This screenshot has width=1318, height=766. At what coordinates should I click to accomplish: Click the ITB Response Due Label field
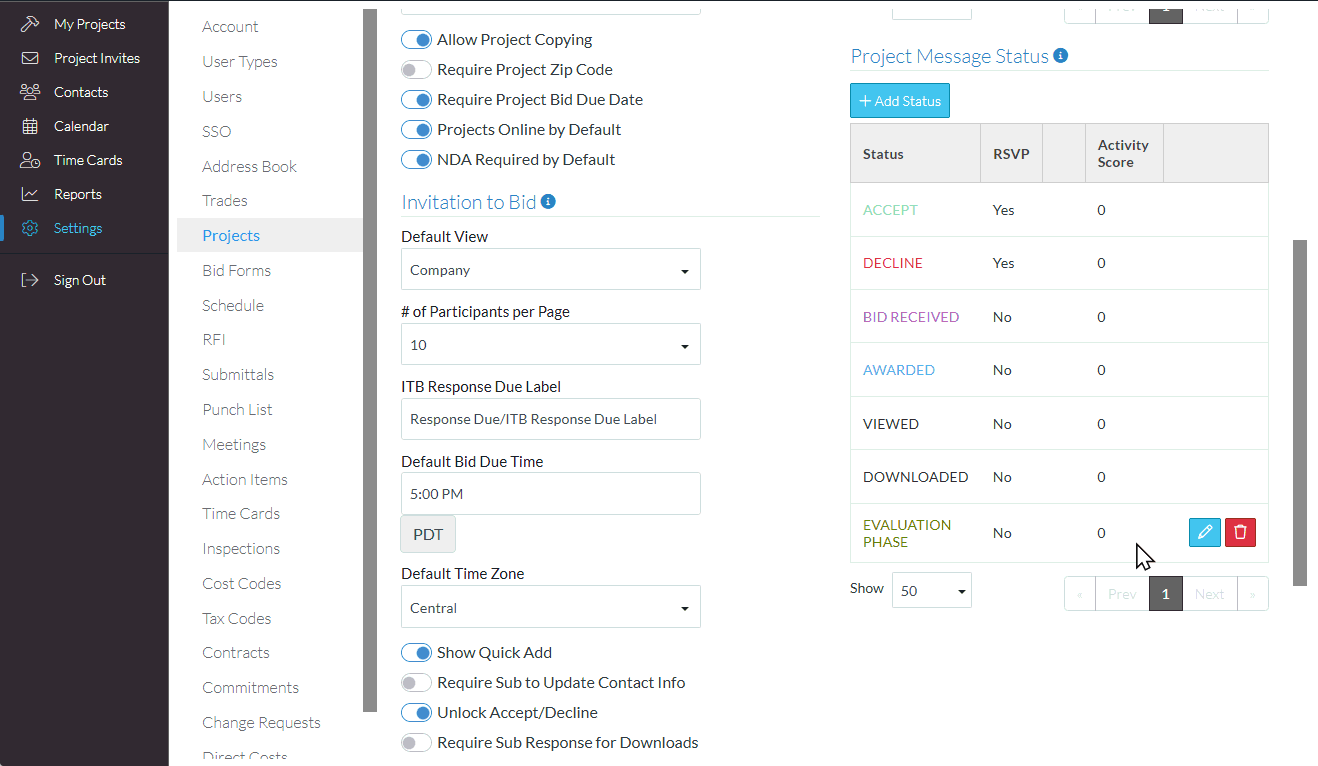tap(550, 419)
